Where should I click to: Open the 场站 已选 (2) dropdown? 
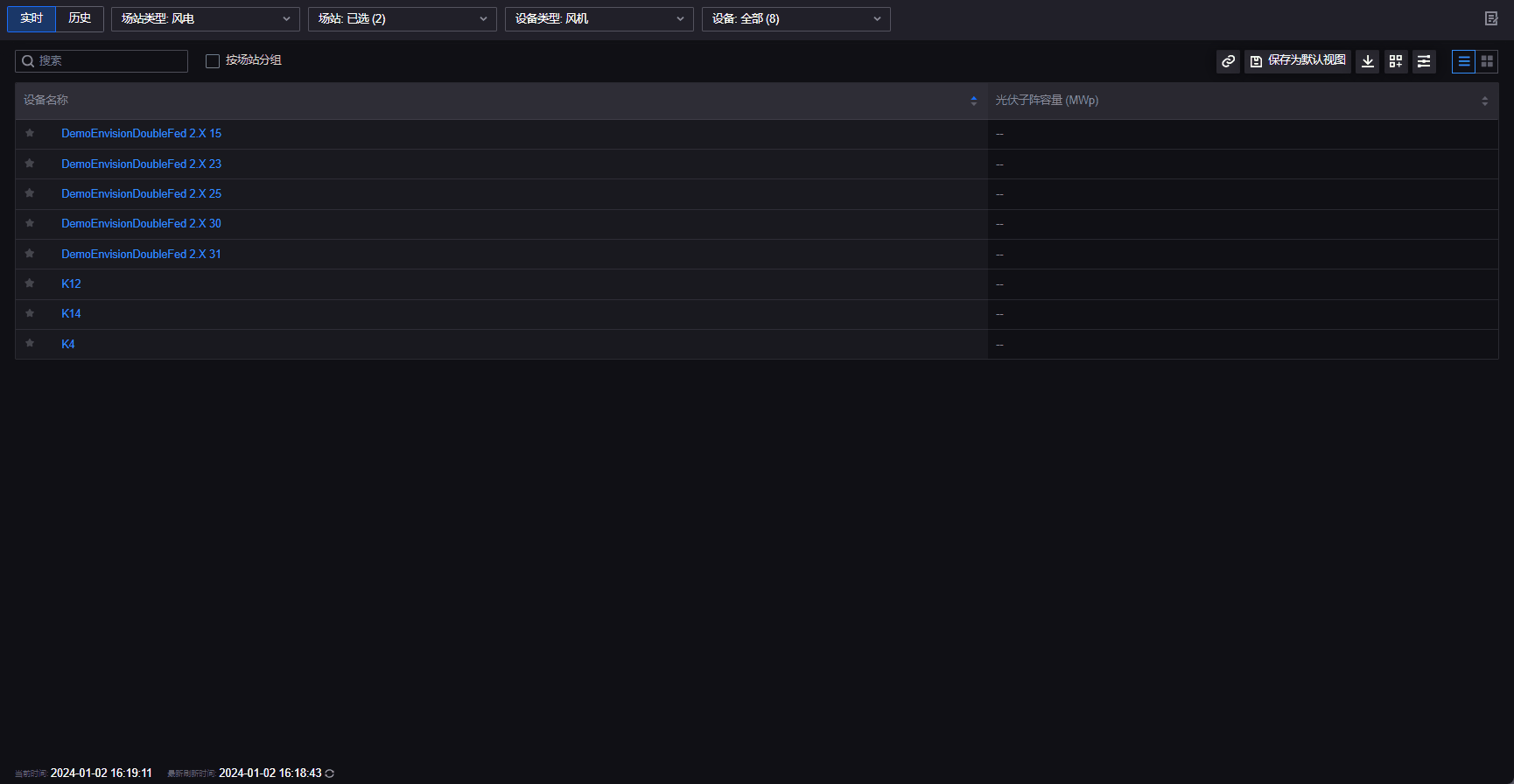(x=402, y=19)
